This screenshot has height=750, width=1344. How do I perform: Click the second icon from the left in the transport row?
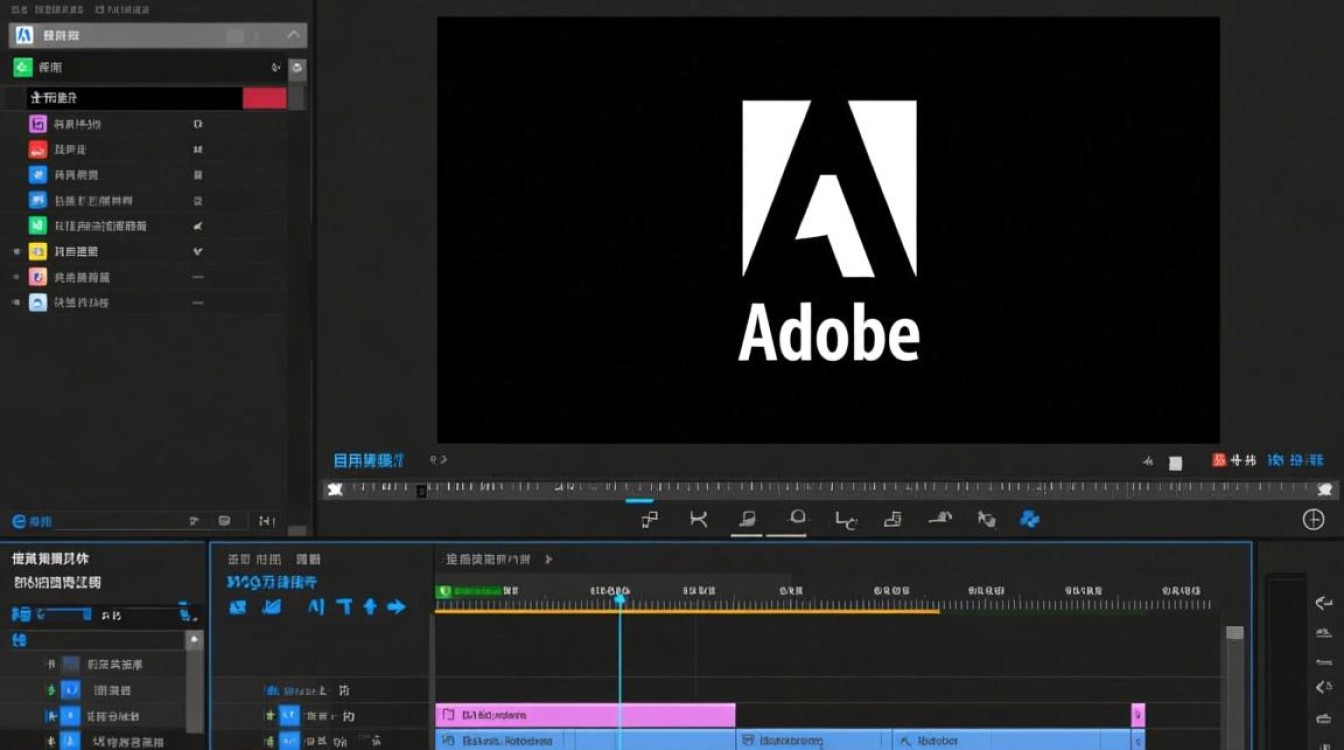[698, 519]
